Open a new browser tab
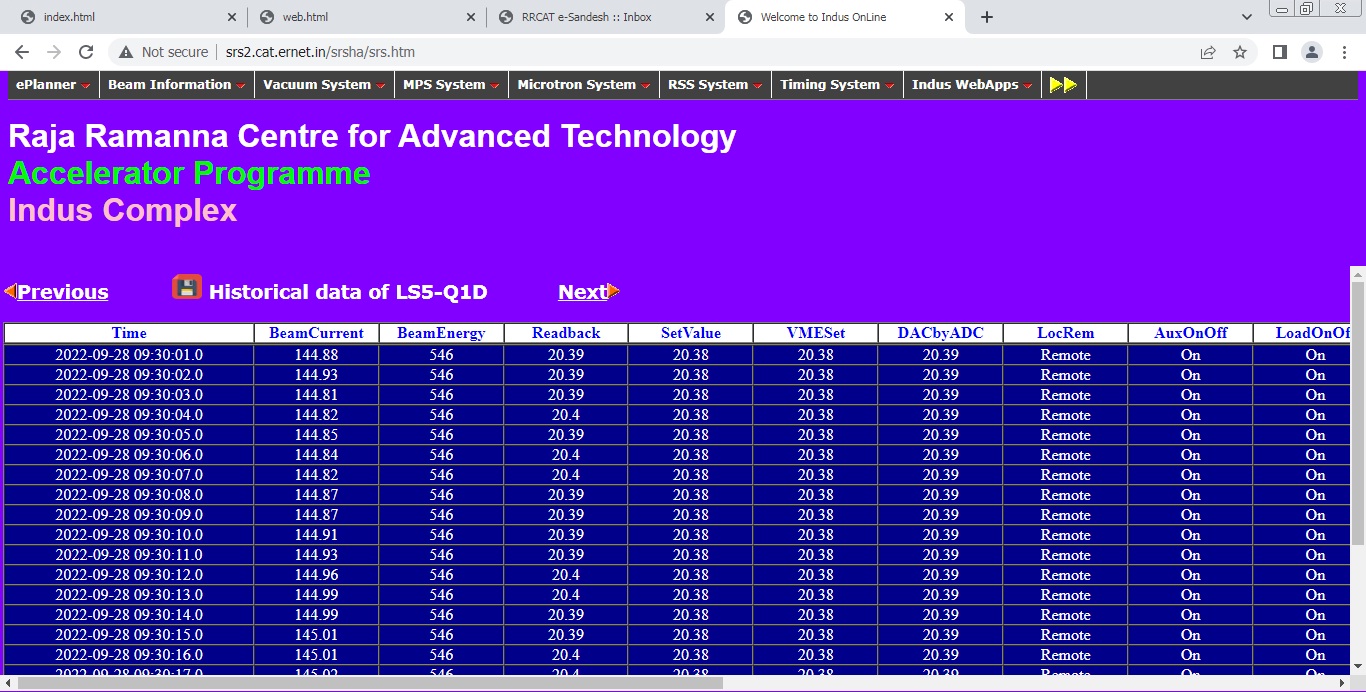 coord(987,17)
